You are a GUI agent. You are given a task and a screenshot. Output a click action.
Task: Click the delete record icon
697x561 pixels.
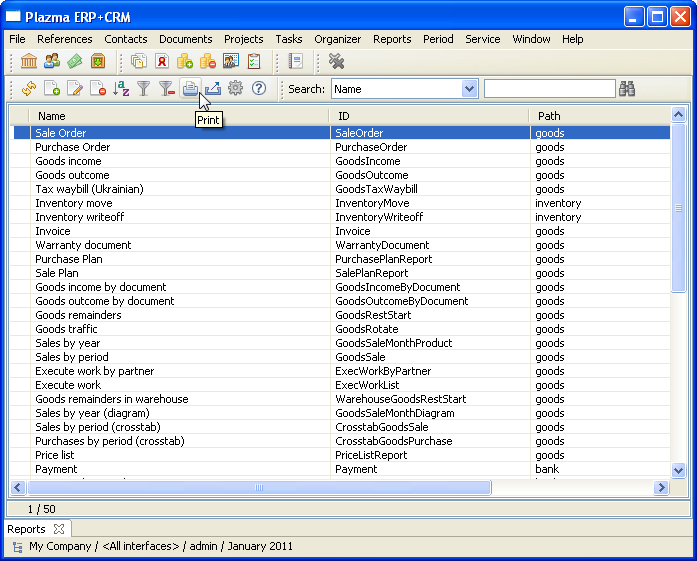(98, 89)
